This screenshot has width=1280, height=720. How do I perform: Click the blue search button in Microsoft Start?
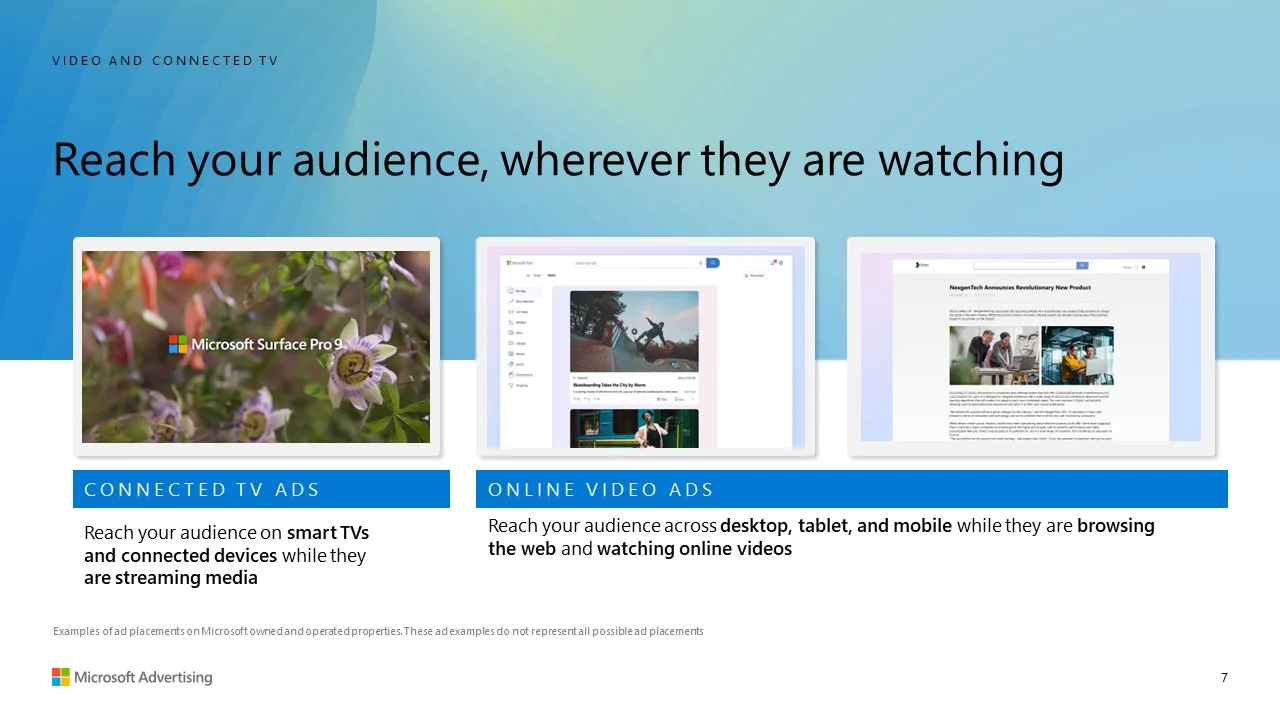[x=713, y=263]
